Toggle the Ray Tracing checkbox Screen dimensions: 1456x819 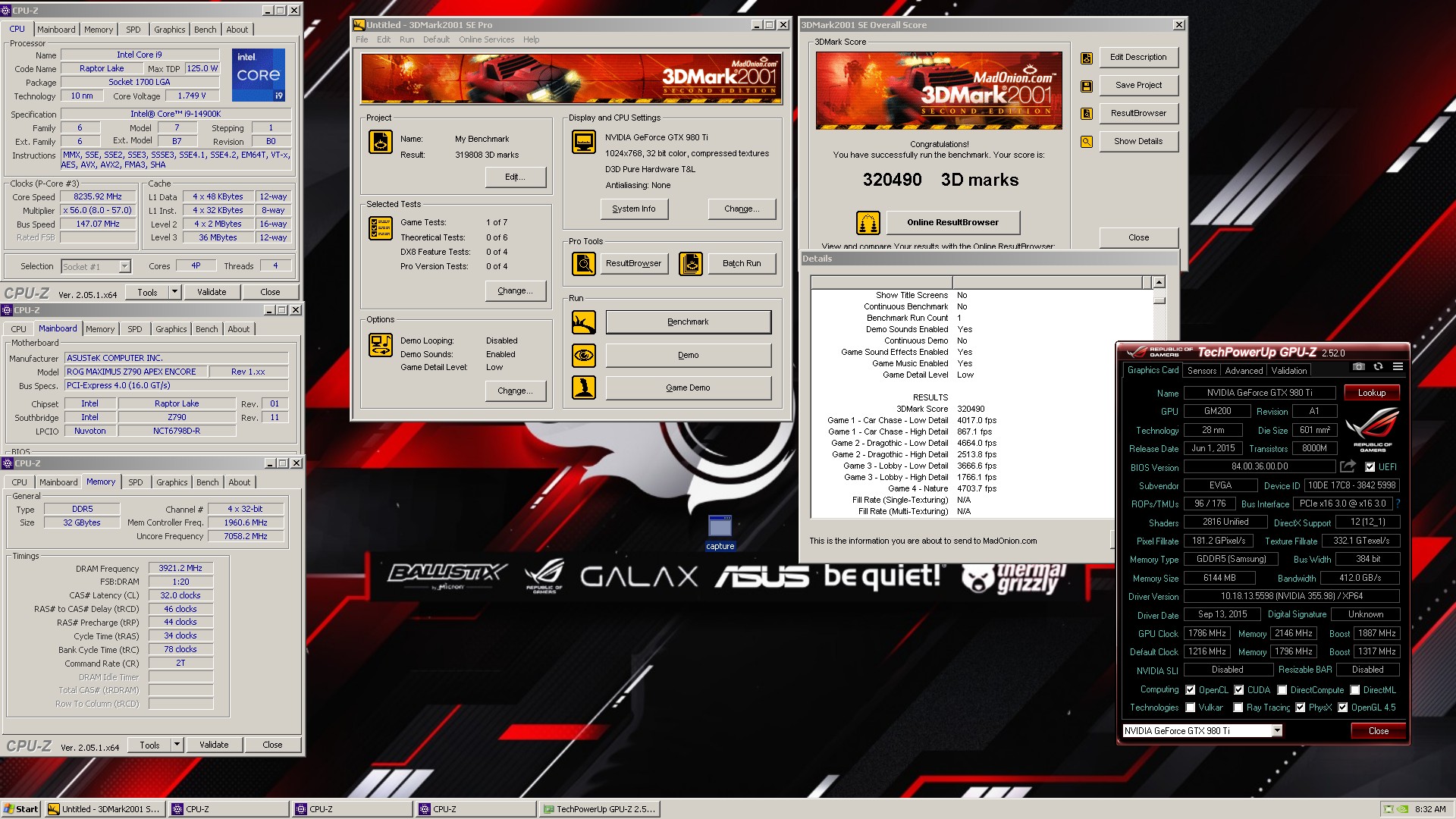coord(1238,708)
